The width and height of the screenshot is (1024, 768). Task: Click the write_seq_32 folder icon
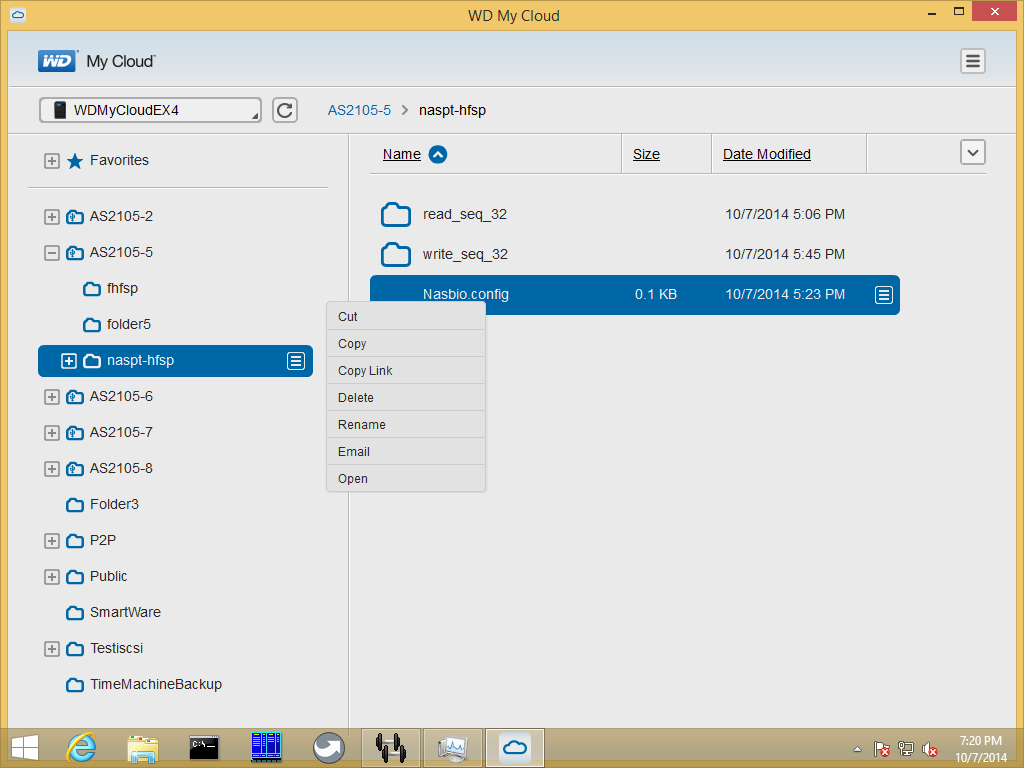[x=396, y=255]
